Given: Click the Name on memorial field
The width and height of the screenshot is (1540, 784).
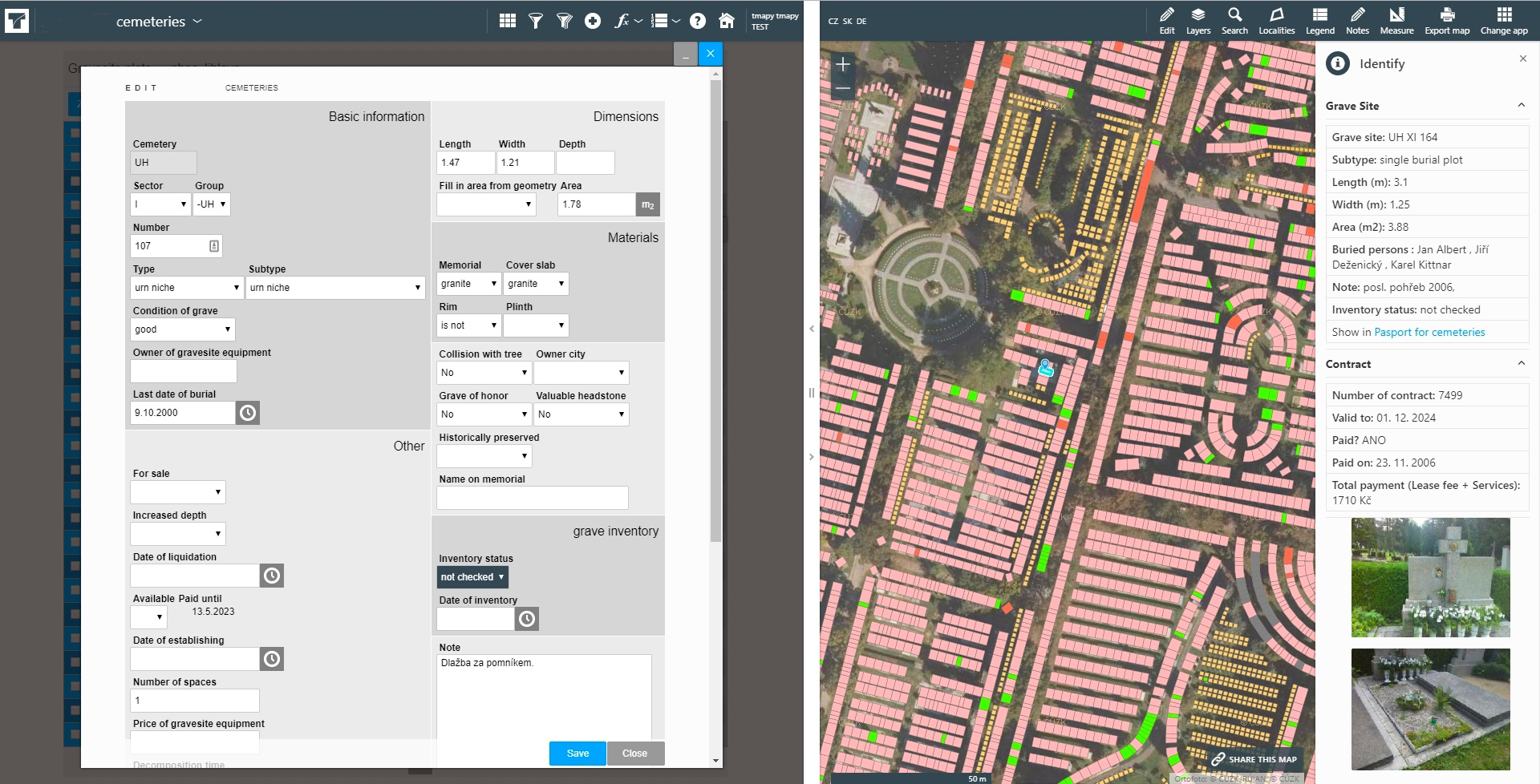Looking at the screenshot, I should pos(533,498).
